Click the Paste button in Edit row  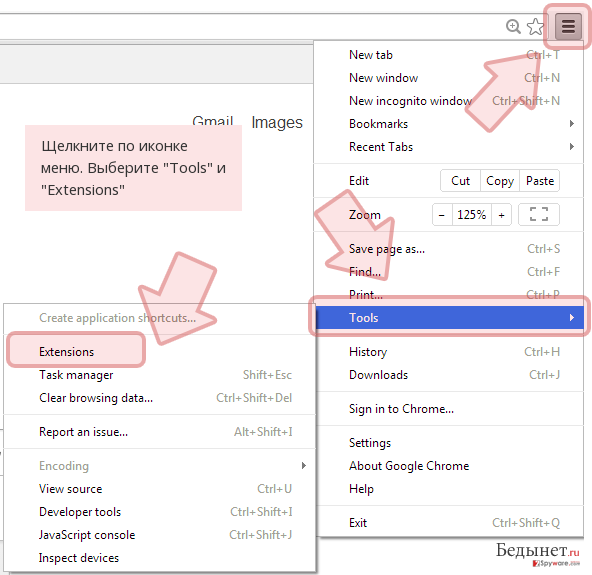(x=540, y=181)
